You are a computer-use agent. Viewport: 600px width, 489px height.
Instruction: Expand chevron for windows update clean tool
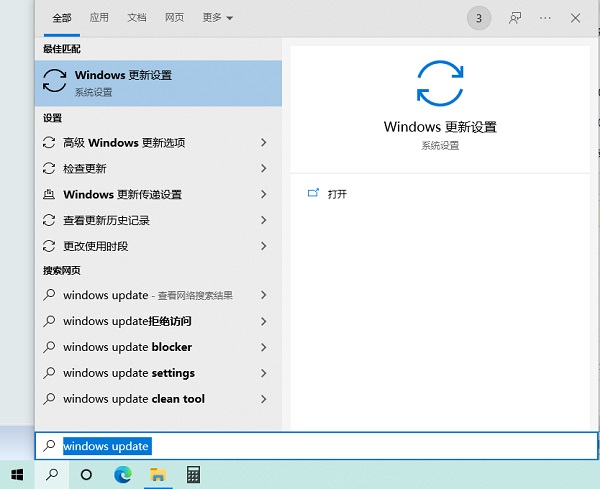(x=264, y=399)
